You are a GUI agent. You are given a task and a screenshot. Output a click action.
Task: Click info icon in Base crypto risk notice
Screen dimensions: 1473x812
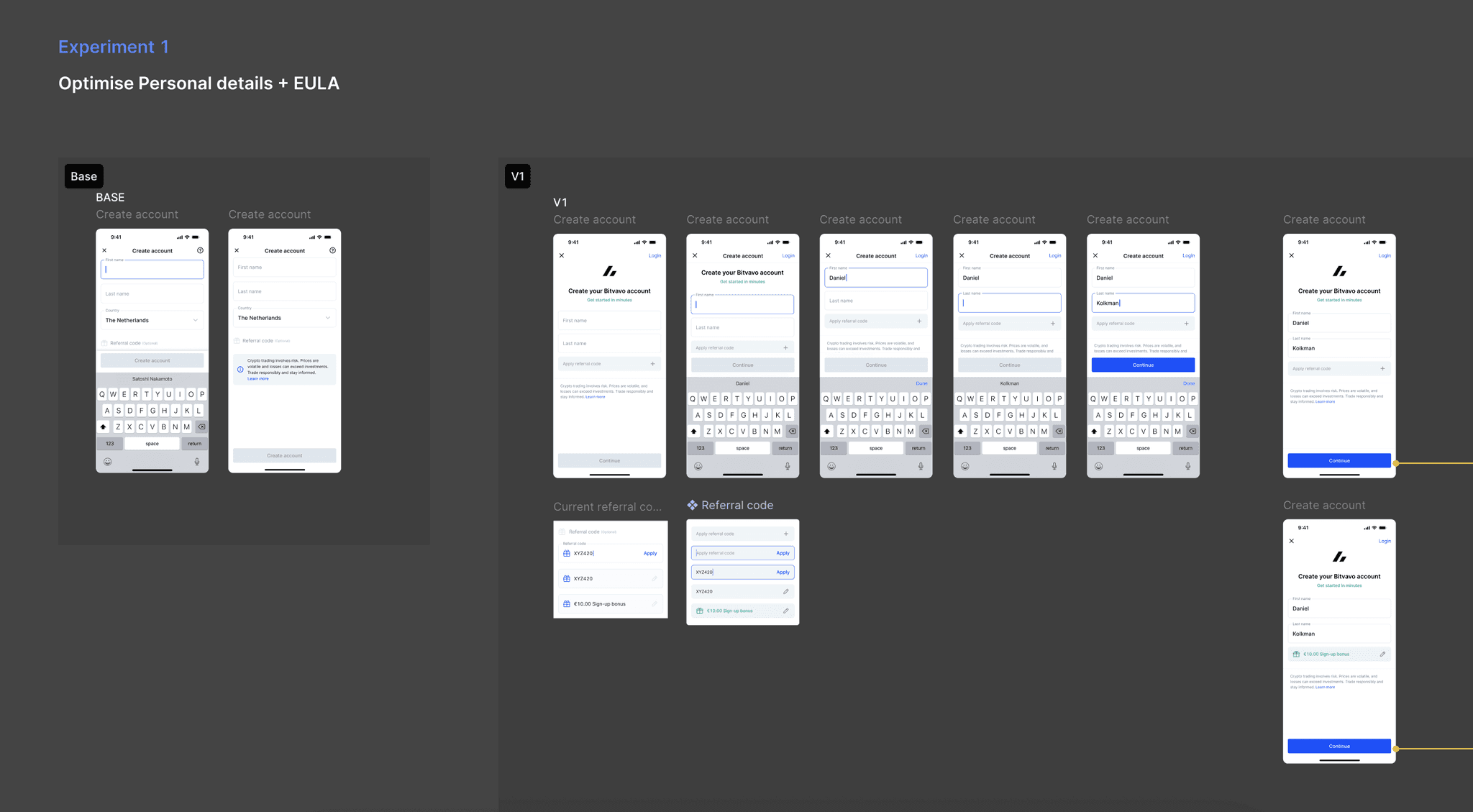click(x=240, y=370)
